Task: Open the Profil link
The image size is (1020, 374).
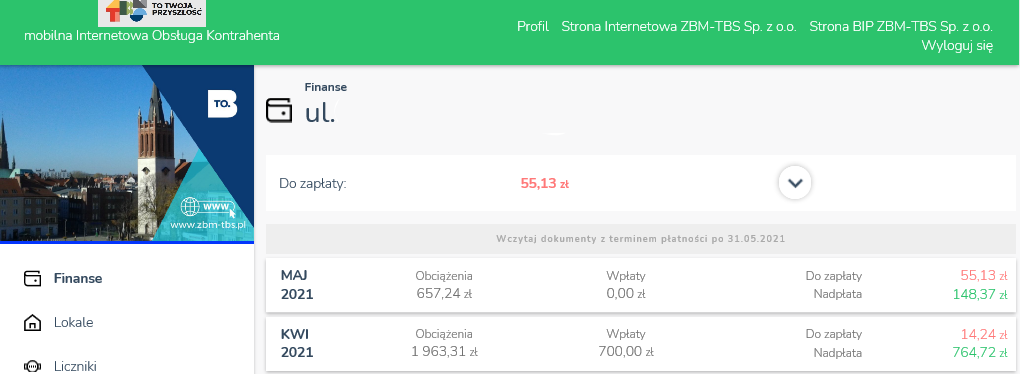Action: (533, 27)
